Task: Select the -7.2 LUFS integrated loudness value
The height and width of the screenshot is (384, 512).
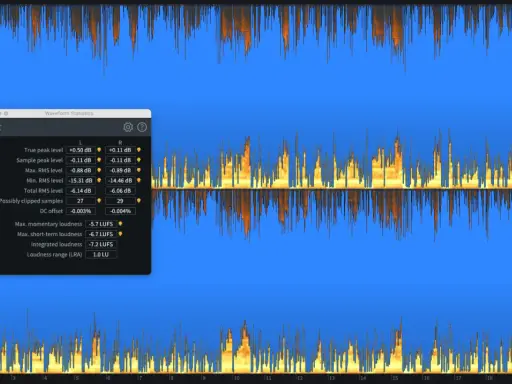Action: (x=101, y=244)
